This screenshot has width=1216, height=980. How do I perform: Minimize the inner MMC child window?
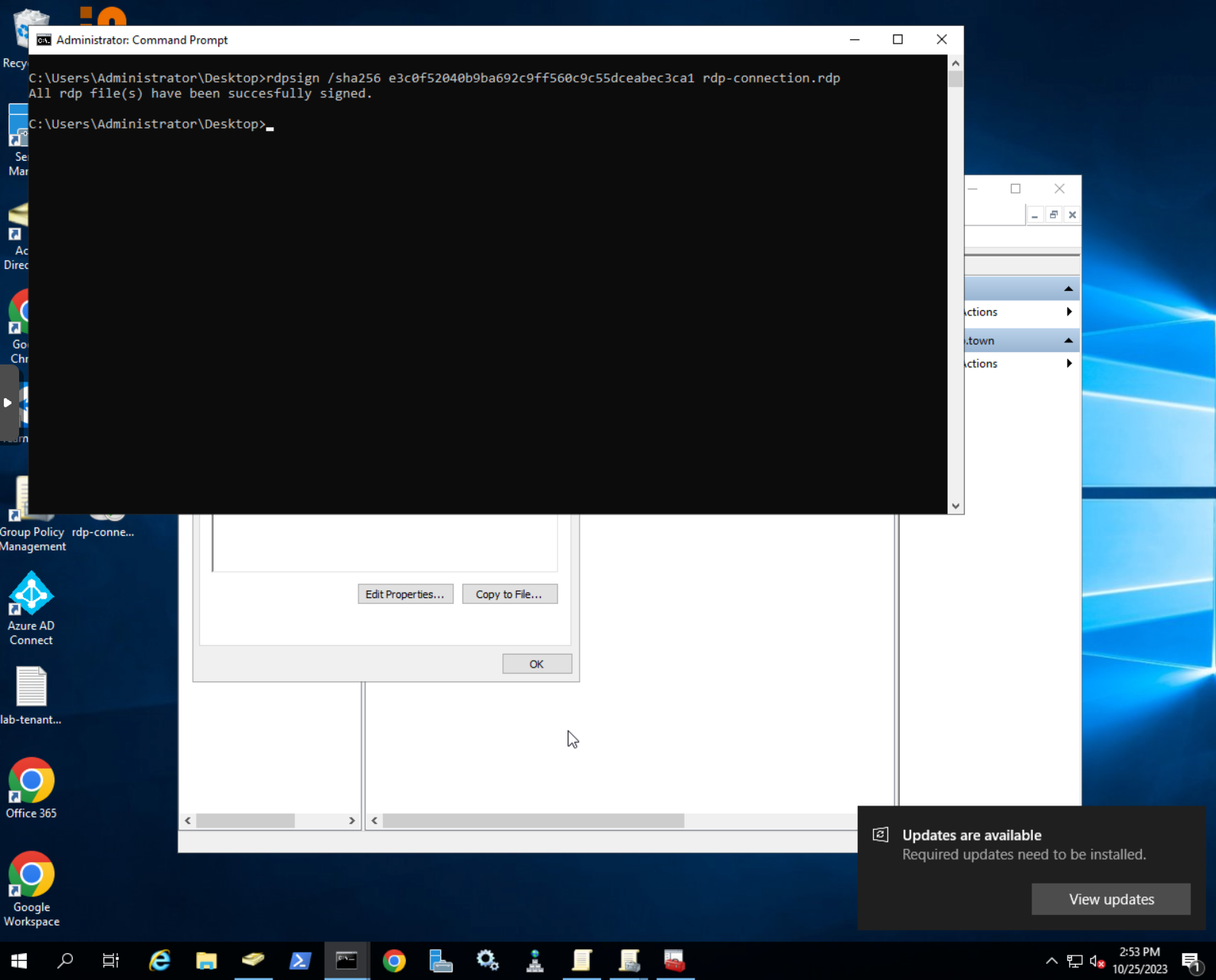(x=1035, y=215)
